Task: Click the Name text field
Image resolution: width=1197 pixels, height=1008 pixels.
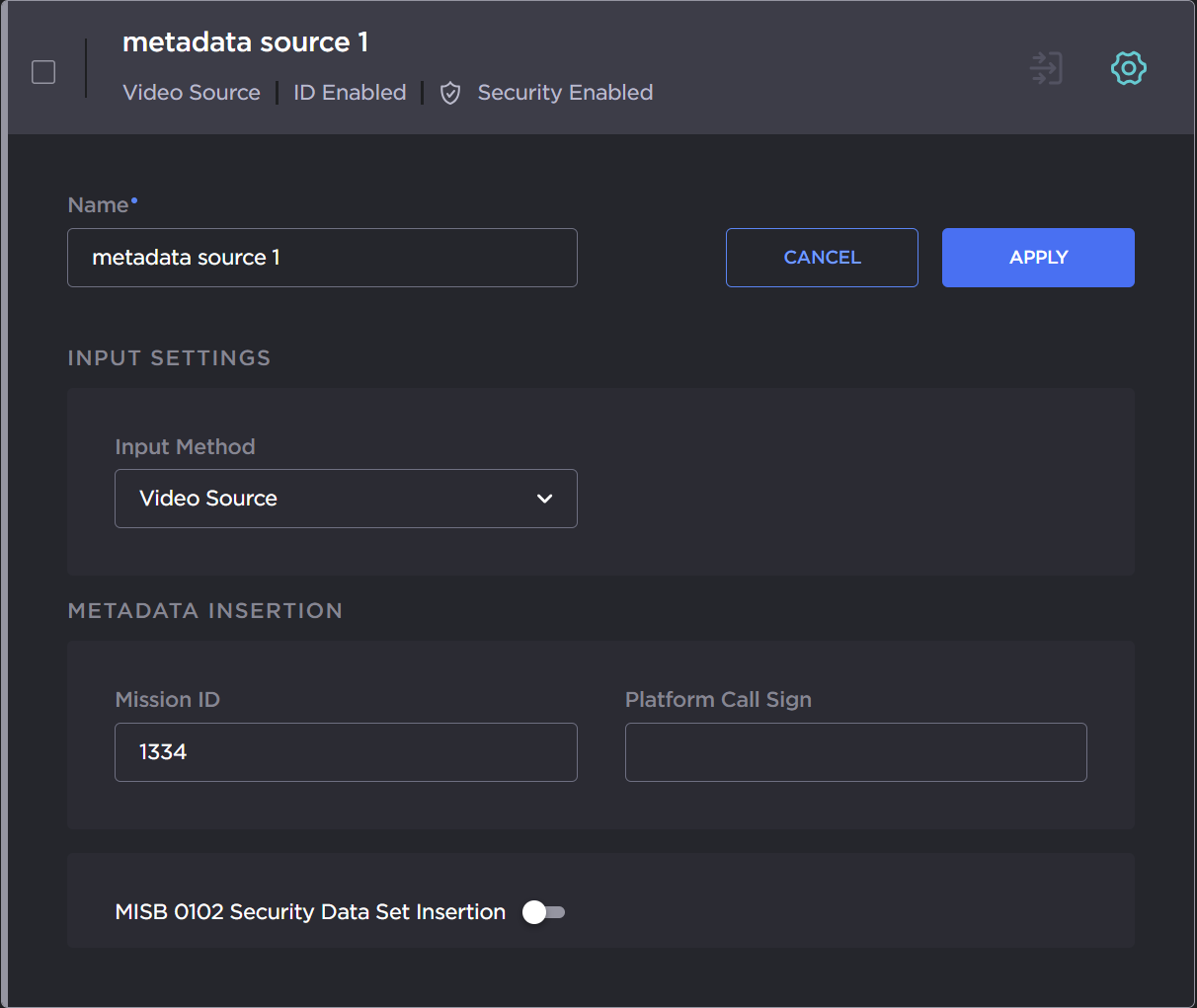Action: coord(322,258)
